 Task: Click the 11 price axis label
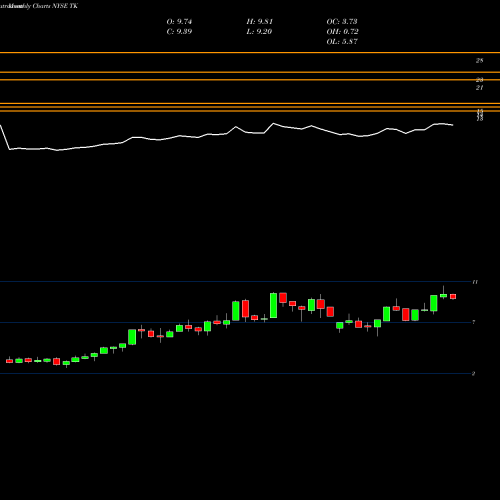point(475,282)
